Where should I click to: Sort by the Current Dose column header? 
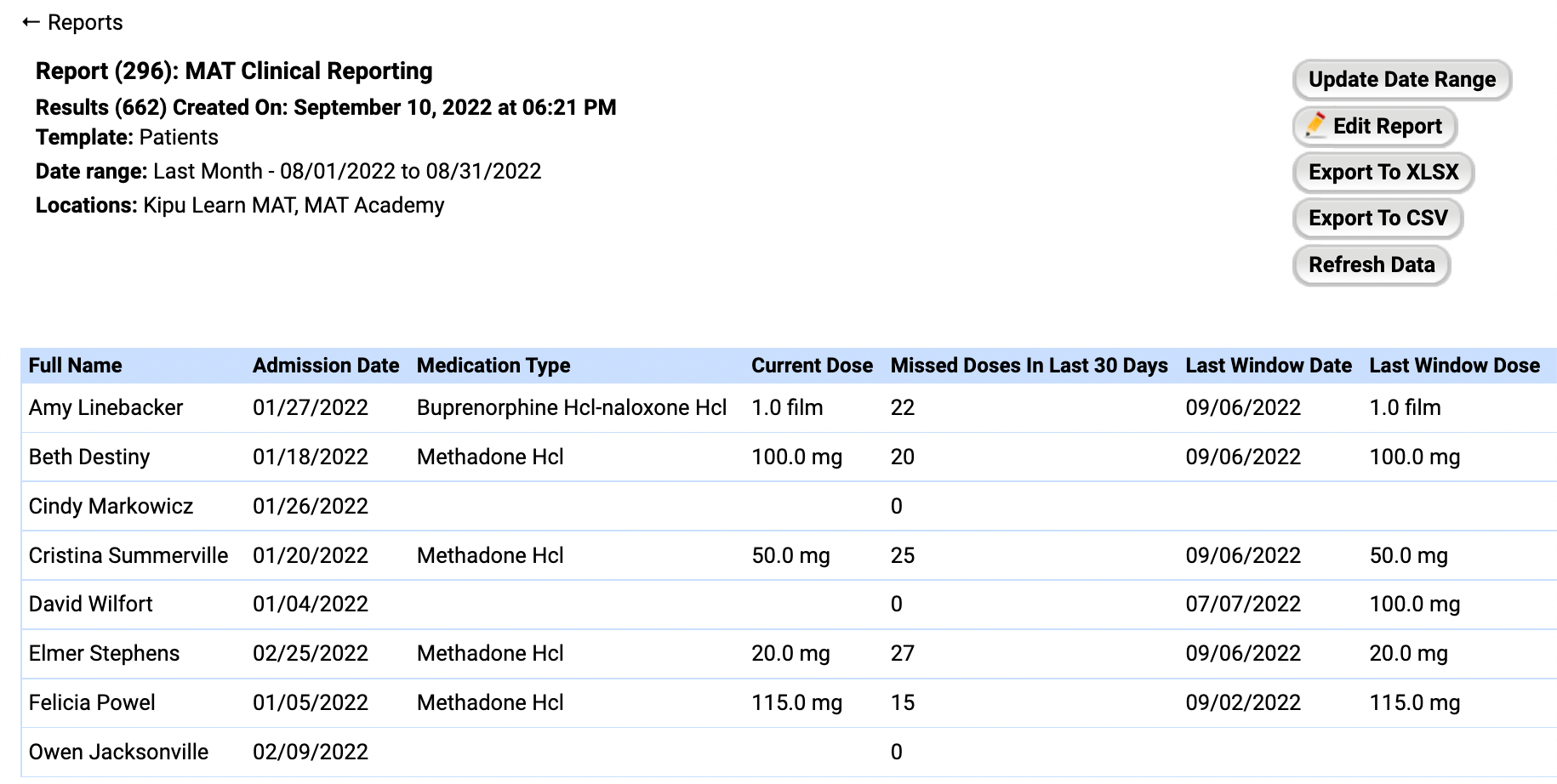click(811, 365)
